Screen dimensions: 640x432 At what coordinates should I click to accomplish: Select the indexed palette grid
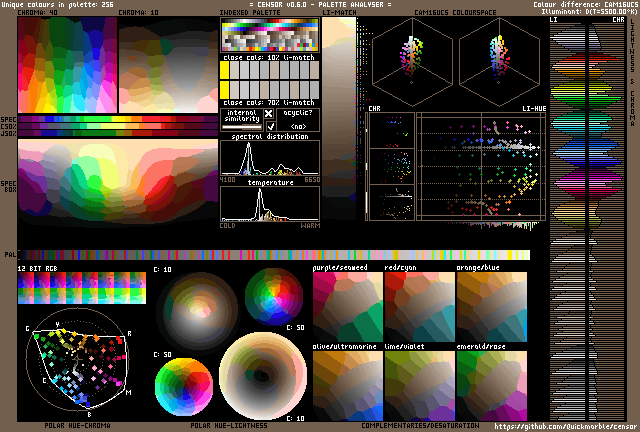pos(270,35)
